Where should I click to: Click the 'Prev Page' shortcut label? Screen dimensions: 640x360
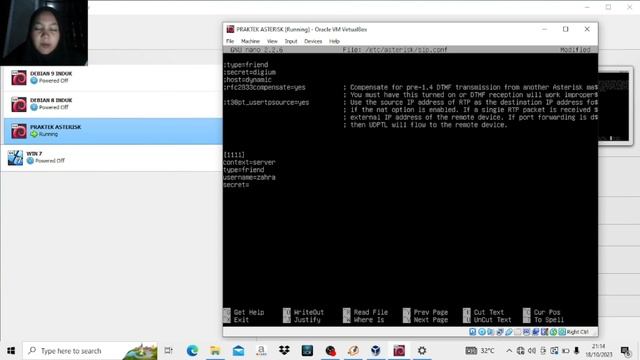[x=431, y=312]
